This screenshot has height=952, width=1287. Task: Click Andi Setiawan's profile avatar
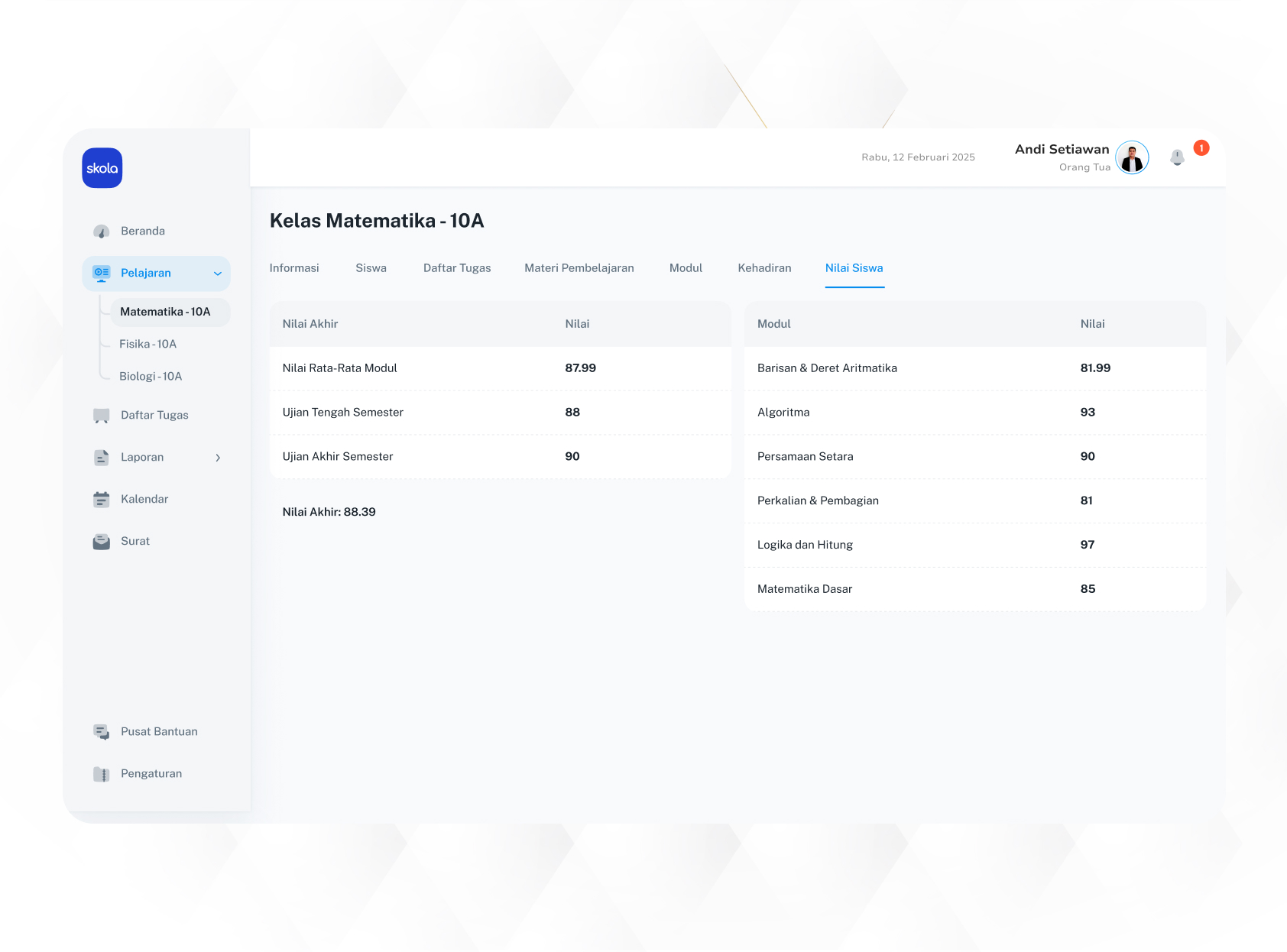[x=1132, y=158]
